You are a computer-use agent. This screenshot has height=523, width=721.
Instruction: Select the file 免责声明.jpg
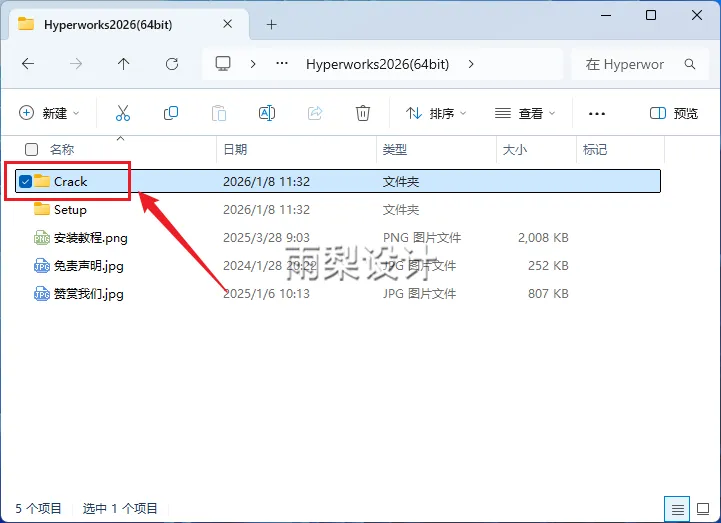click(x=89, y=266)
